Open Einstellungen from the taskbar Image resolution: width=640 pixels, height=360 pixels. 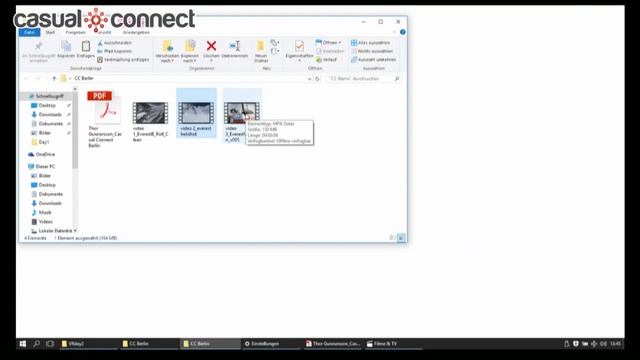tap(271, 344)
